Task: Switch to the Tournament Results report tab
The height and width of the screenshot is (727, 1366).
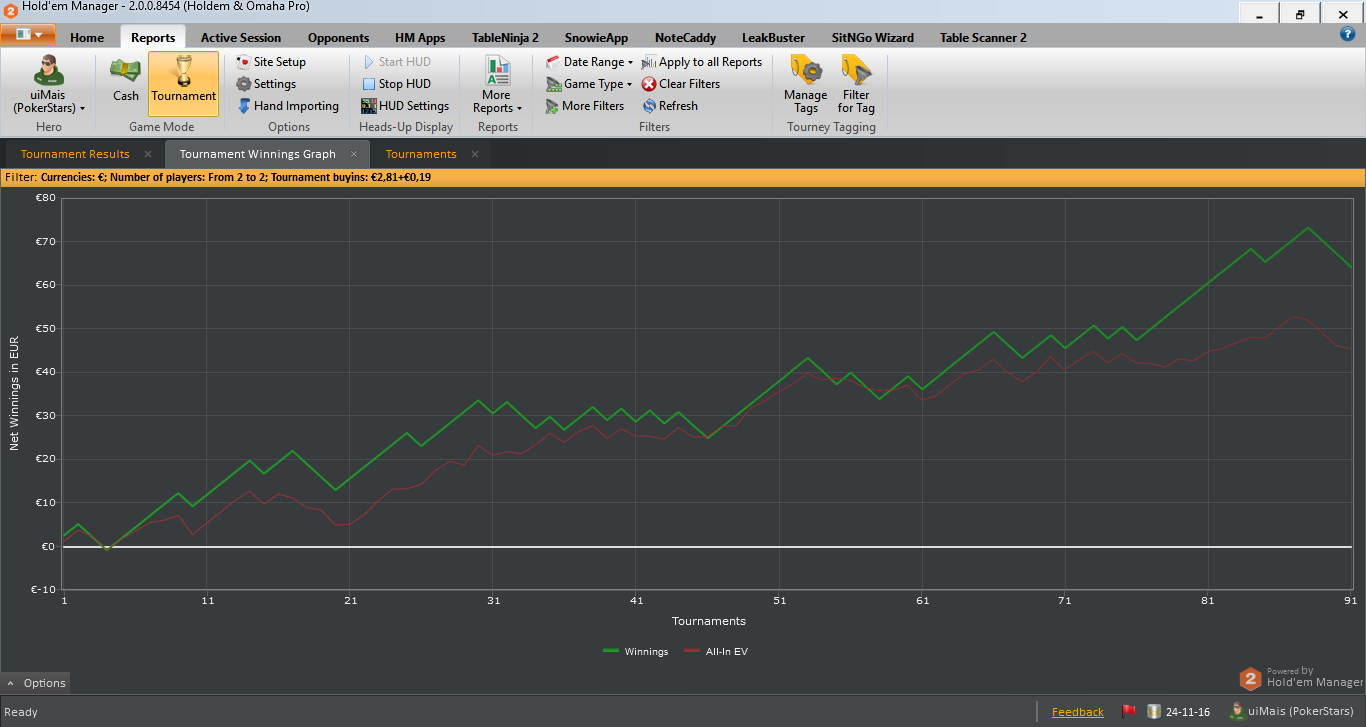Action: (75, 154)
